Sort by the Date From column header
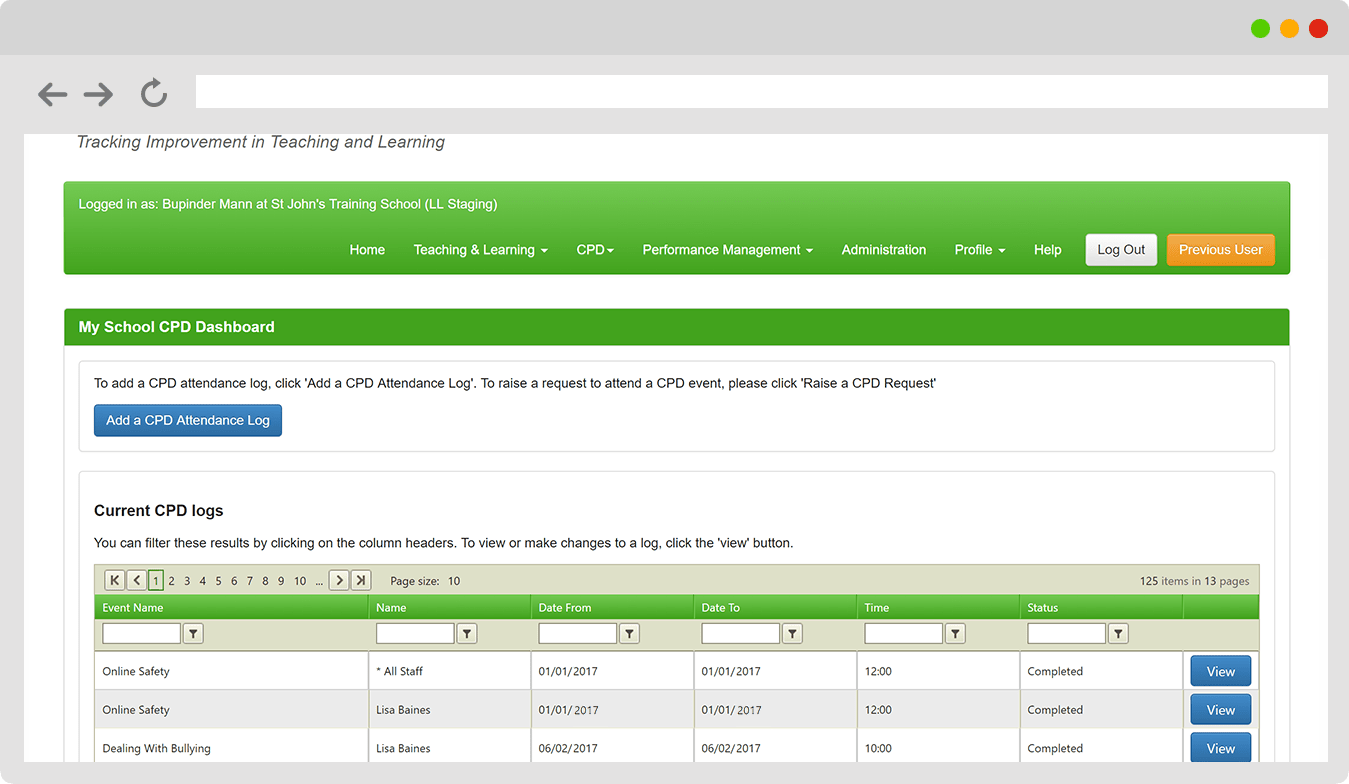 [565, 608]
